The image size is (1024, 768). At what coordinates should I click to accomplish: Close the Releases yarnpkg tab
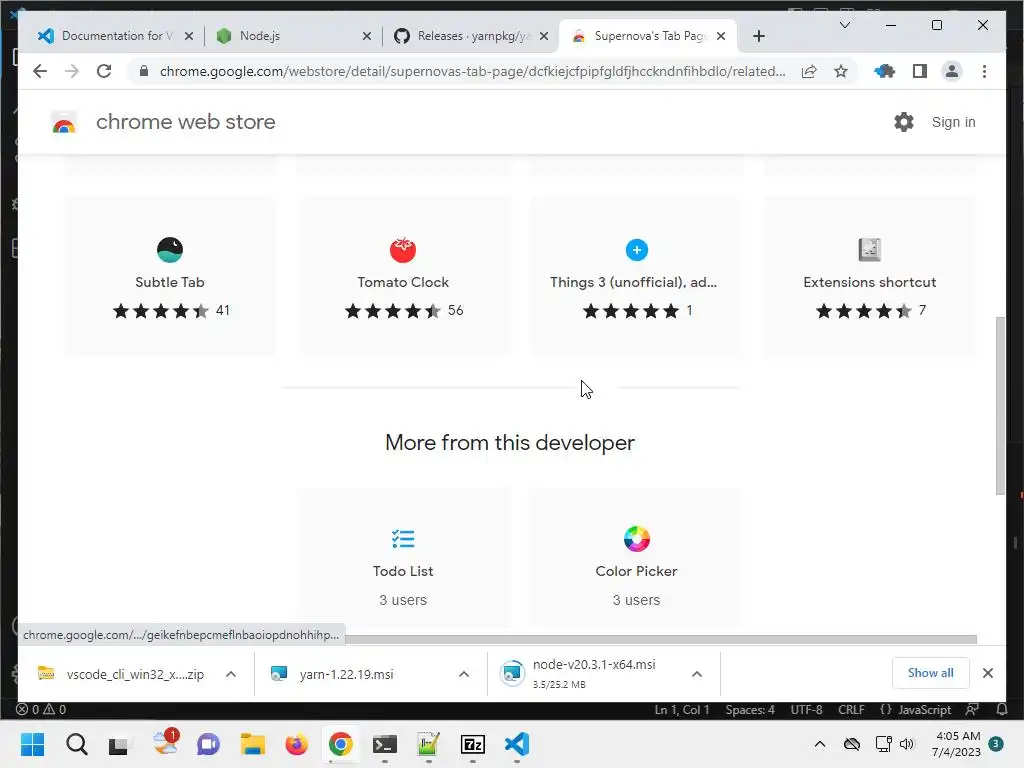[x=544, y=36]
